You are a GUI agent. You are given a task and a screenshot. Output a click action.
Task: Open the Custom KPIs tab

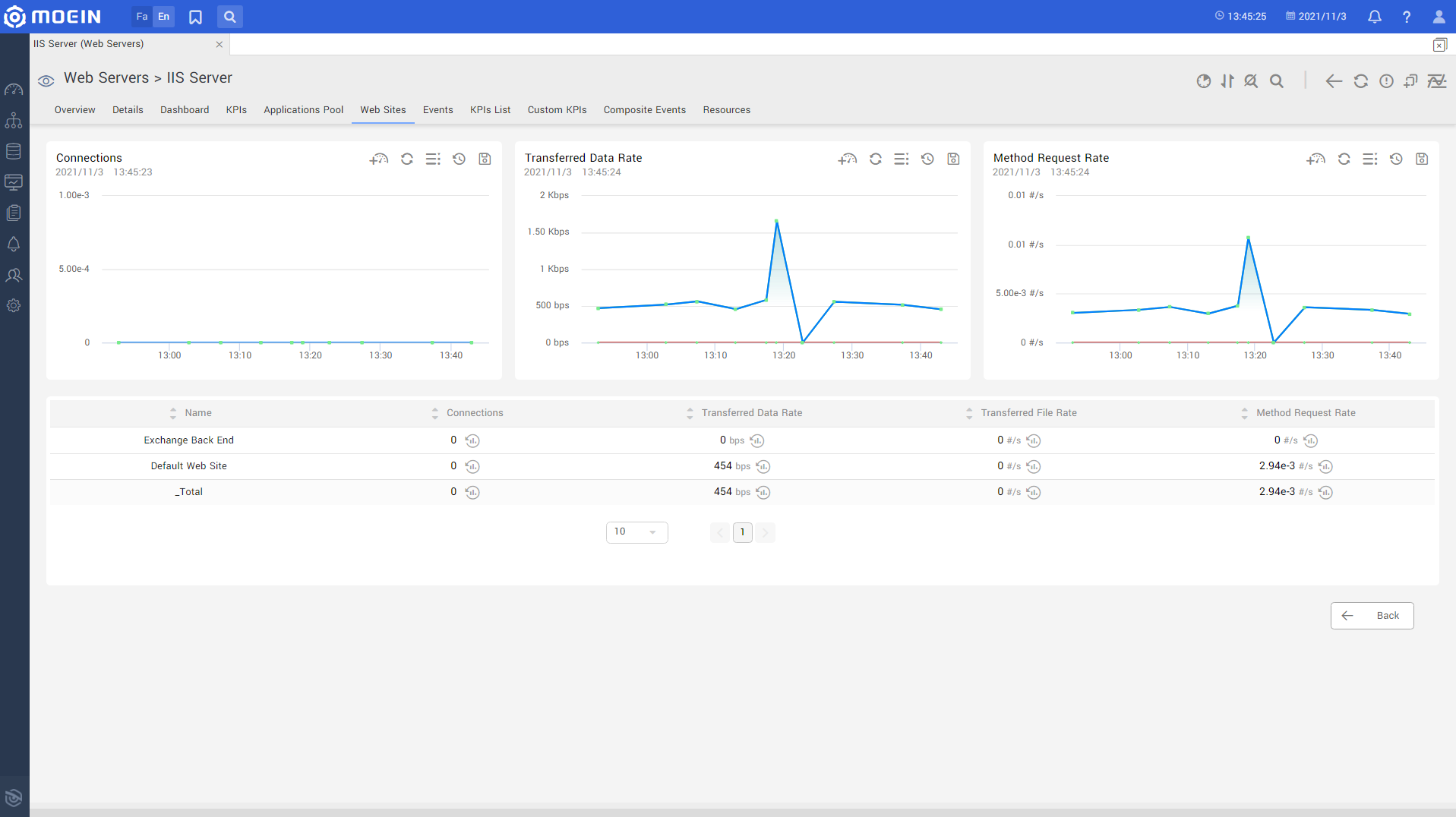click(x=557, y=110)
